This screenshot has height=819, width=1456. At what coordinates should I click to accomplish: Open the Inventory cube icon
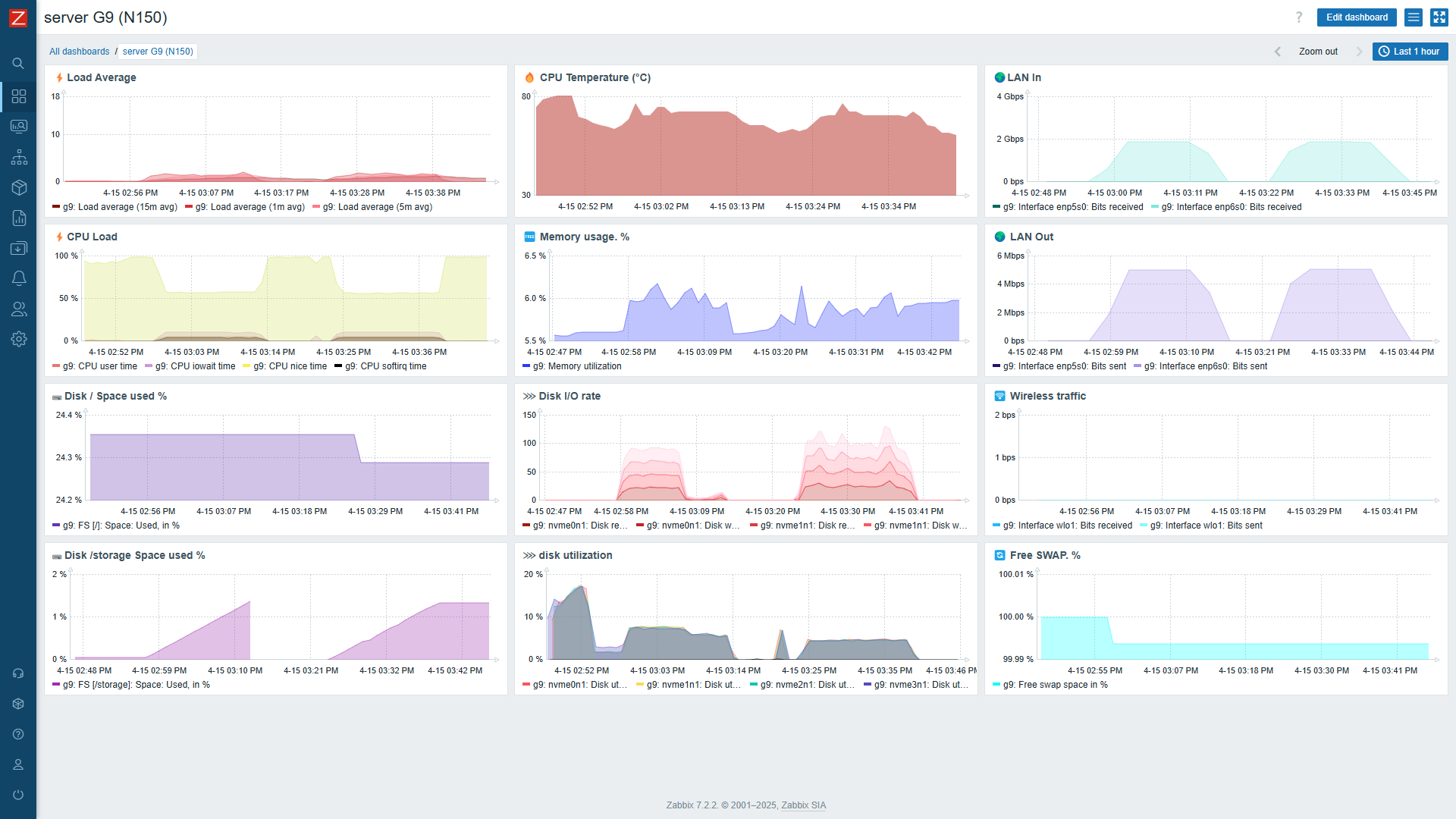tap(19, 187)
